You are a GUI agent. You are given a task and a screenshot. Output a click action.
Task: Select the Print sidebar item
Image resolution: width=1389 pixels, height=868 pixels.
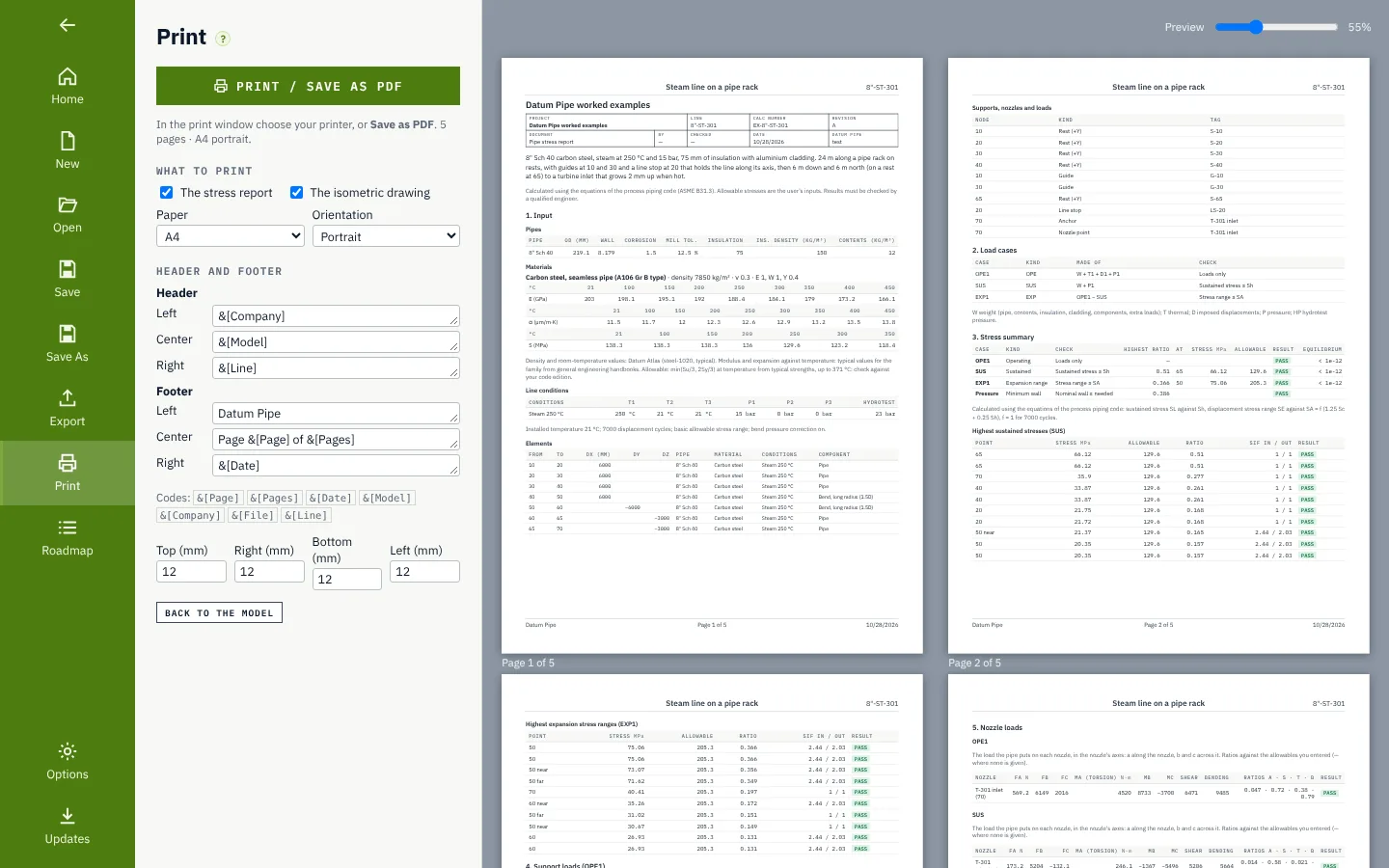68,474
